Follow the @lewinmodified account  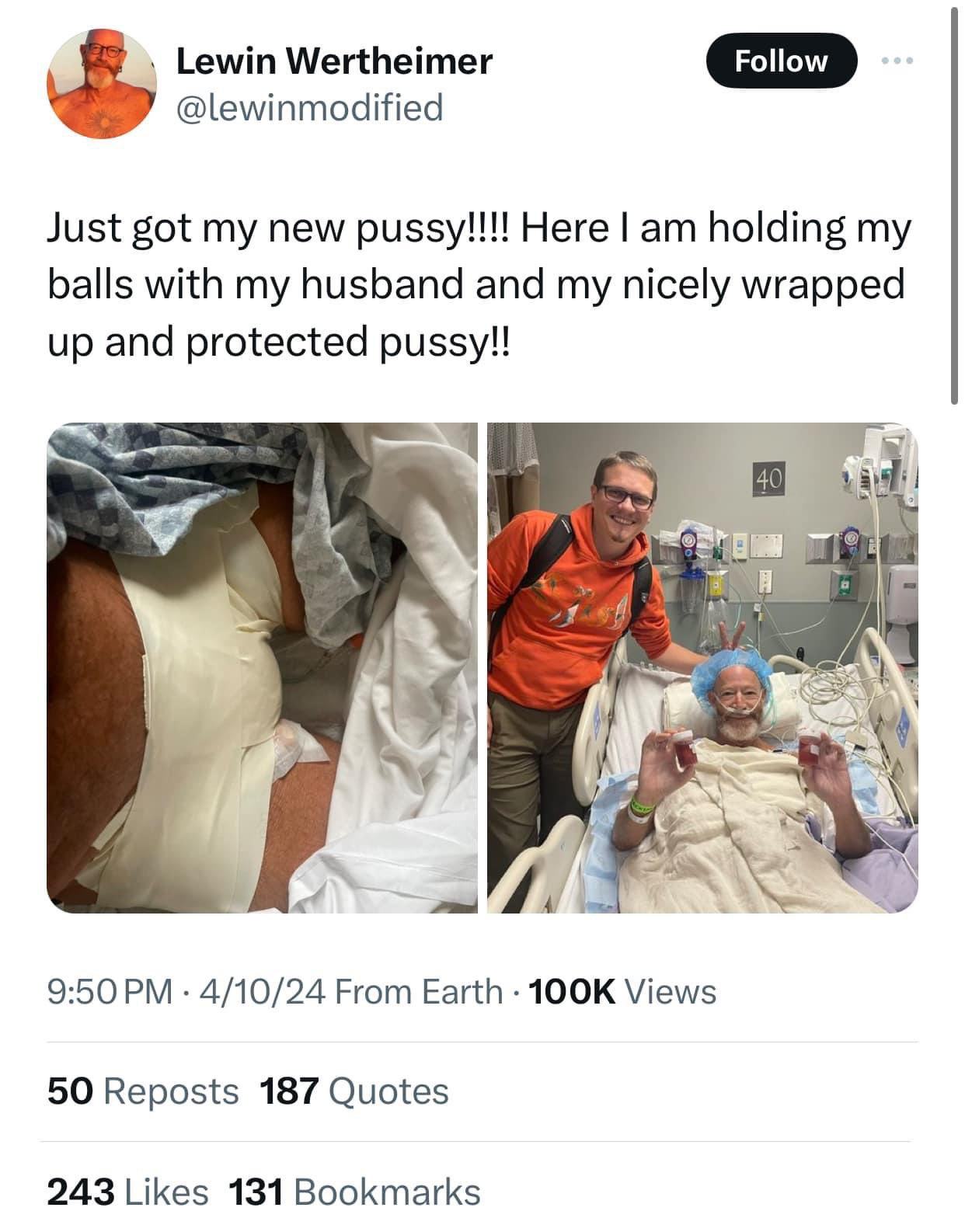tap(781, 61)
